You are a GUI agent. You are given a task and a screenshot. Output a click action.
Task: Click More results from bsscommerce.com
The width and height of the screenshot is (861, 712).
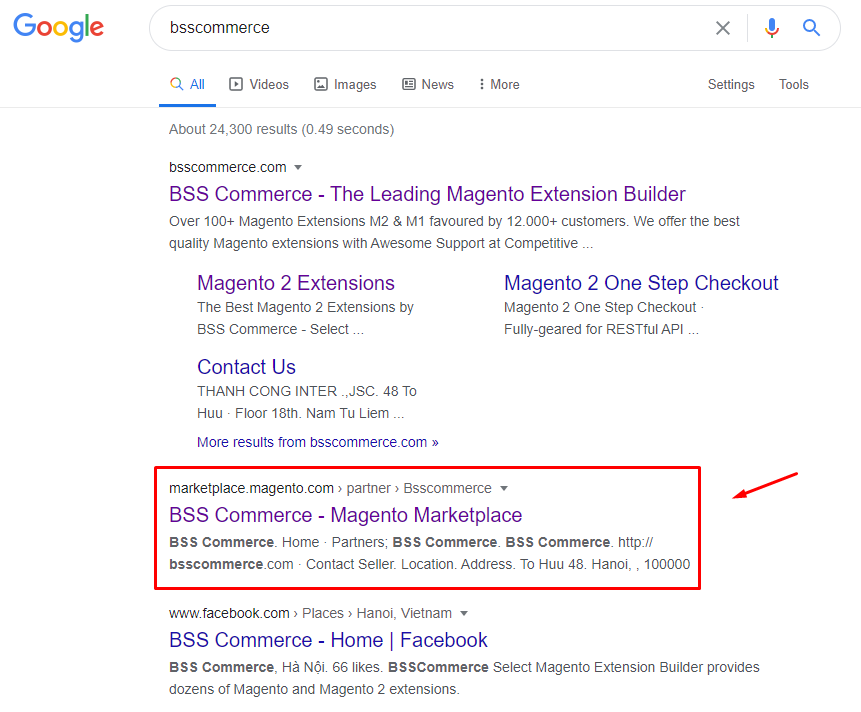pos(317,442)
